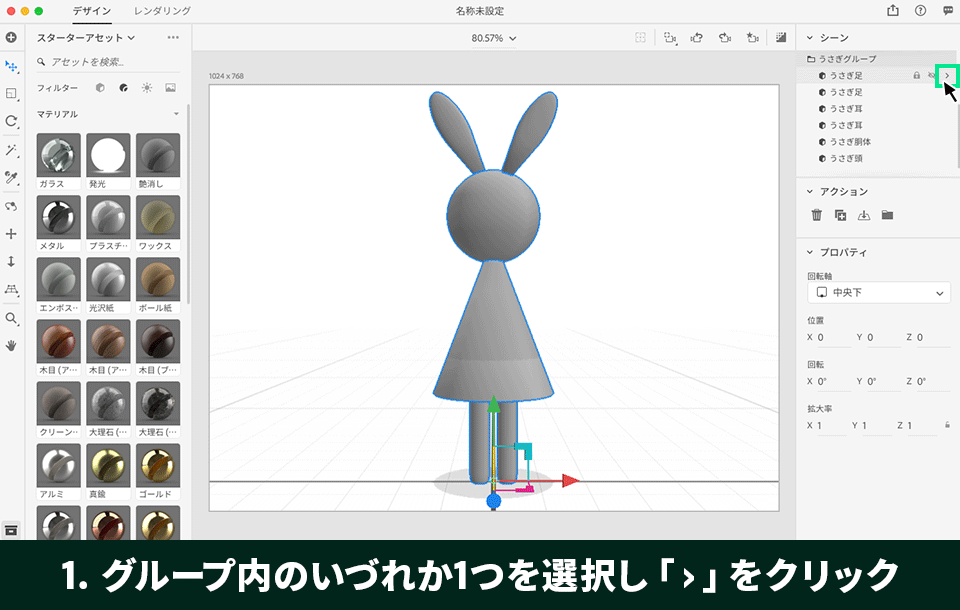Click the Share button in the top right
The width and height of the screenshot is (960, 610).
tap(890, 11)
